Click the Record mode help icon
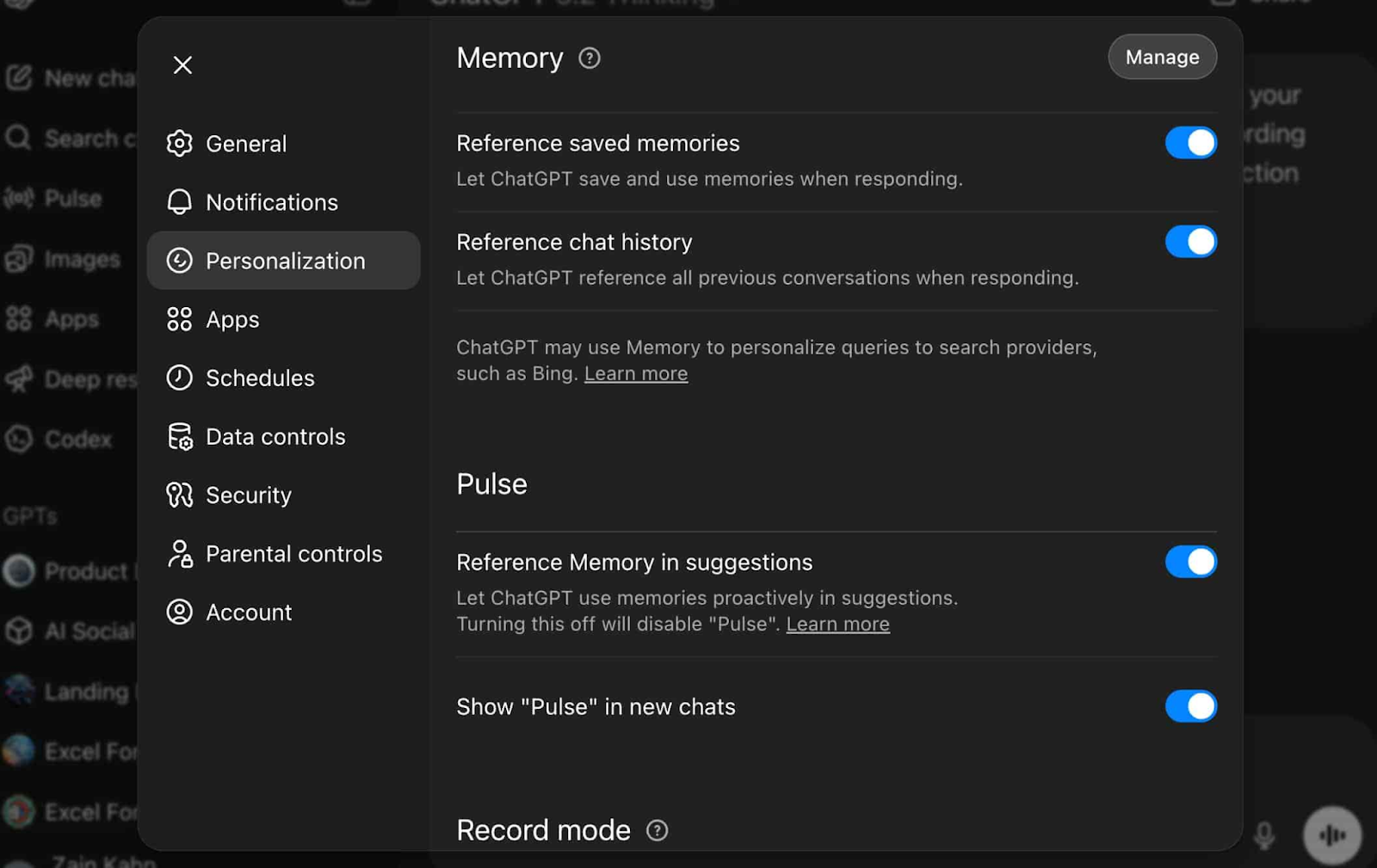The width and height of the screenshot is (1377, 868). (x=657, y=830)
